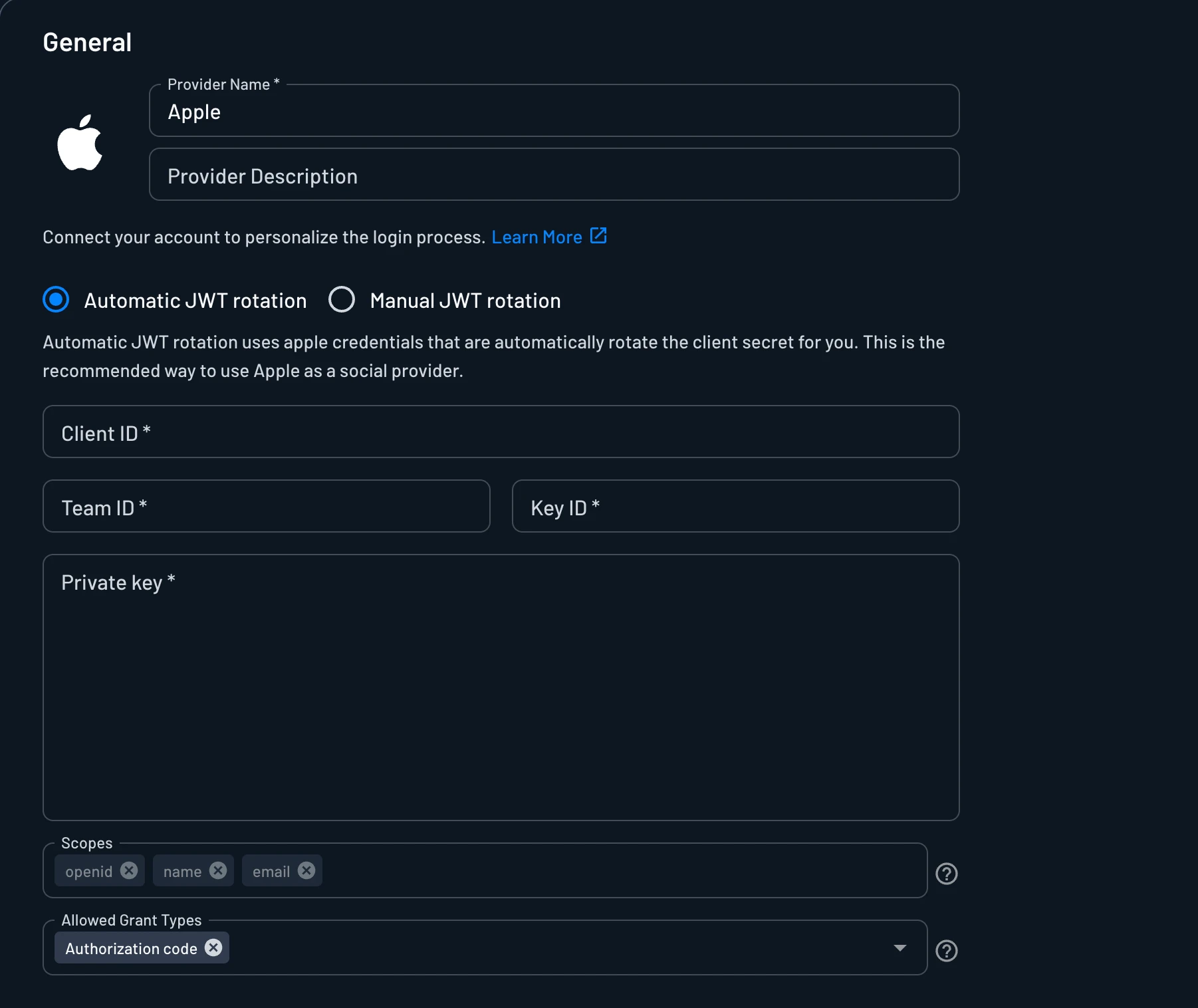Show help for Allowed Grant Types
The width and height of the screenshot is (1198, 1008).
pos(947,951)
